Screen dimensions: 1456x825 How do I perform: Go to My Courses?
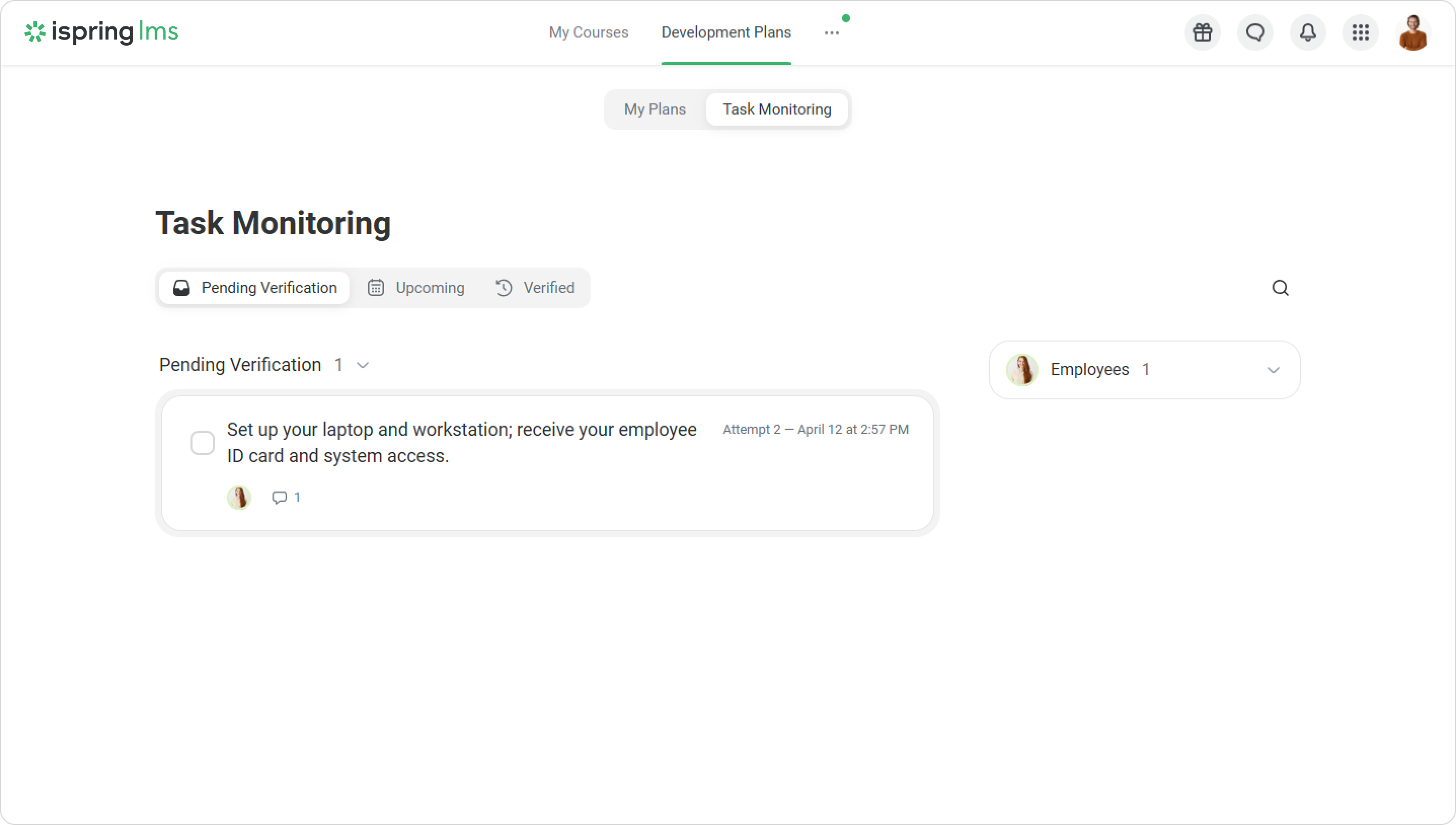tap(588, 32)
